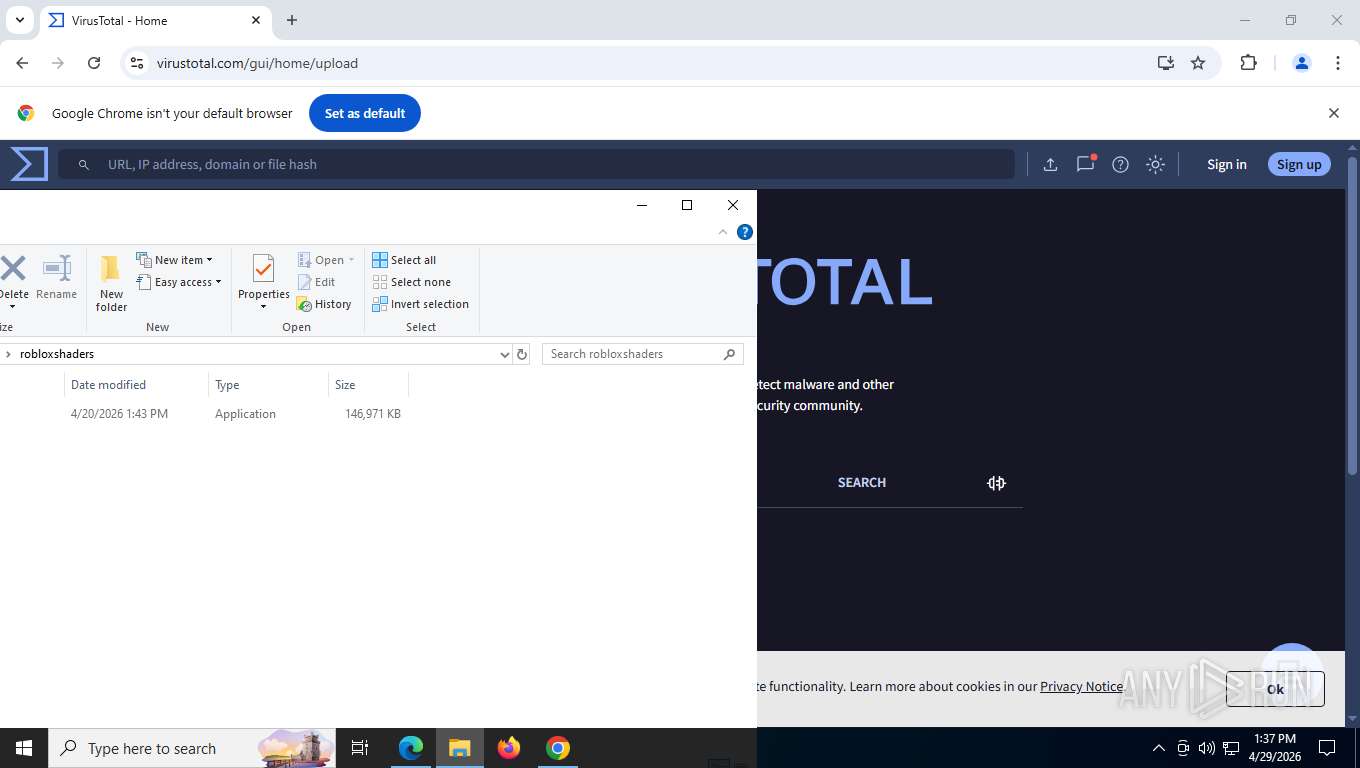Collapse the Explorer ribbon with the chevron

[x=723, y=232]
